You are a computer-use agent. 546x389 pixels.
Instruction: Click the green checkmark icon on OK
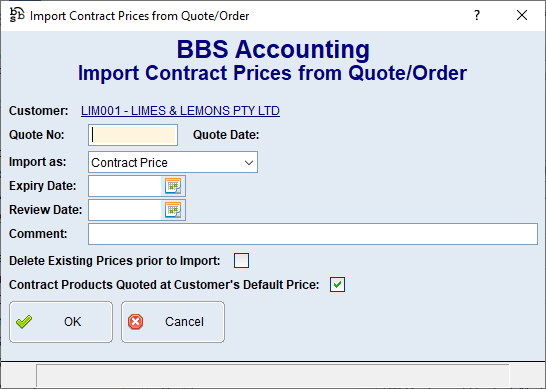click(x=24, y=322)
